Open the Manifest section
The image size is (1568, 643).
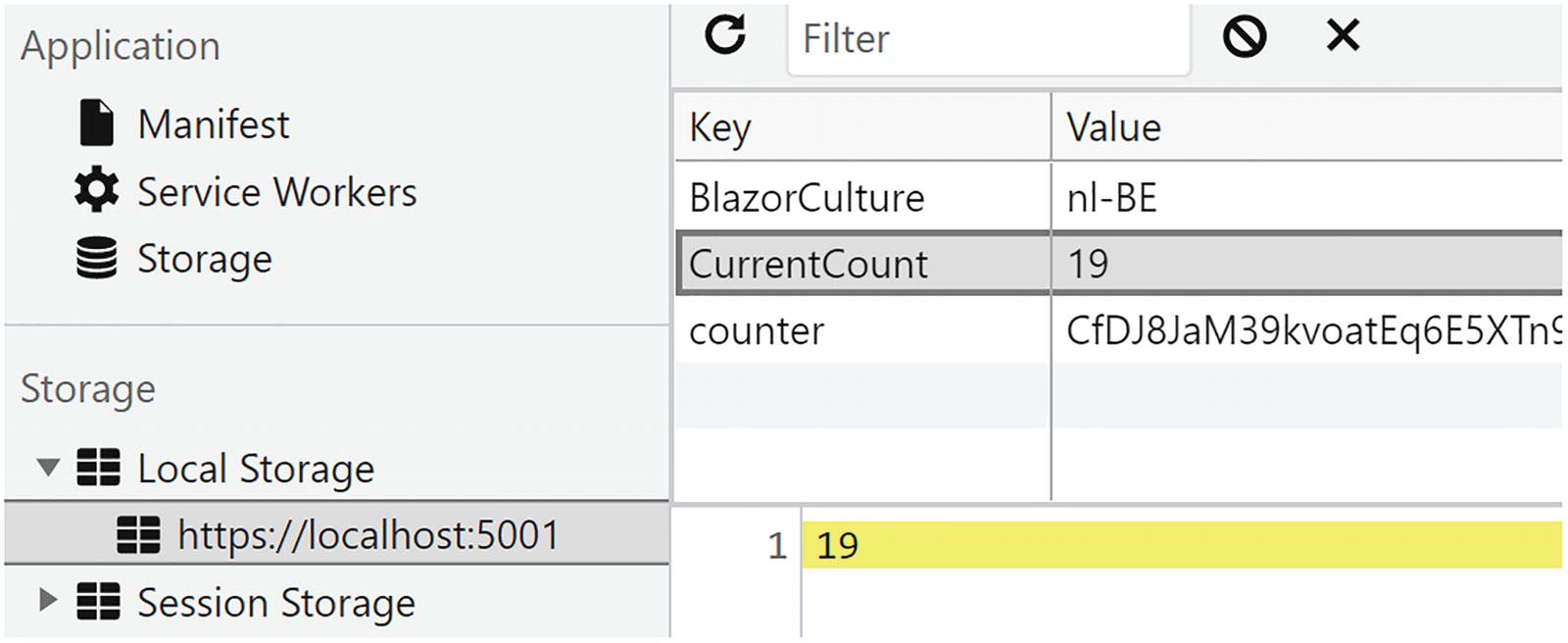[213, 124]
